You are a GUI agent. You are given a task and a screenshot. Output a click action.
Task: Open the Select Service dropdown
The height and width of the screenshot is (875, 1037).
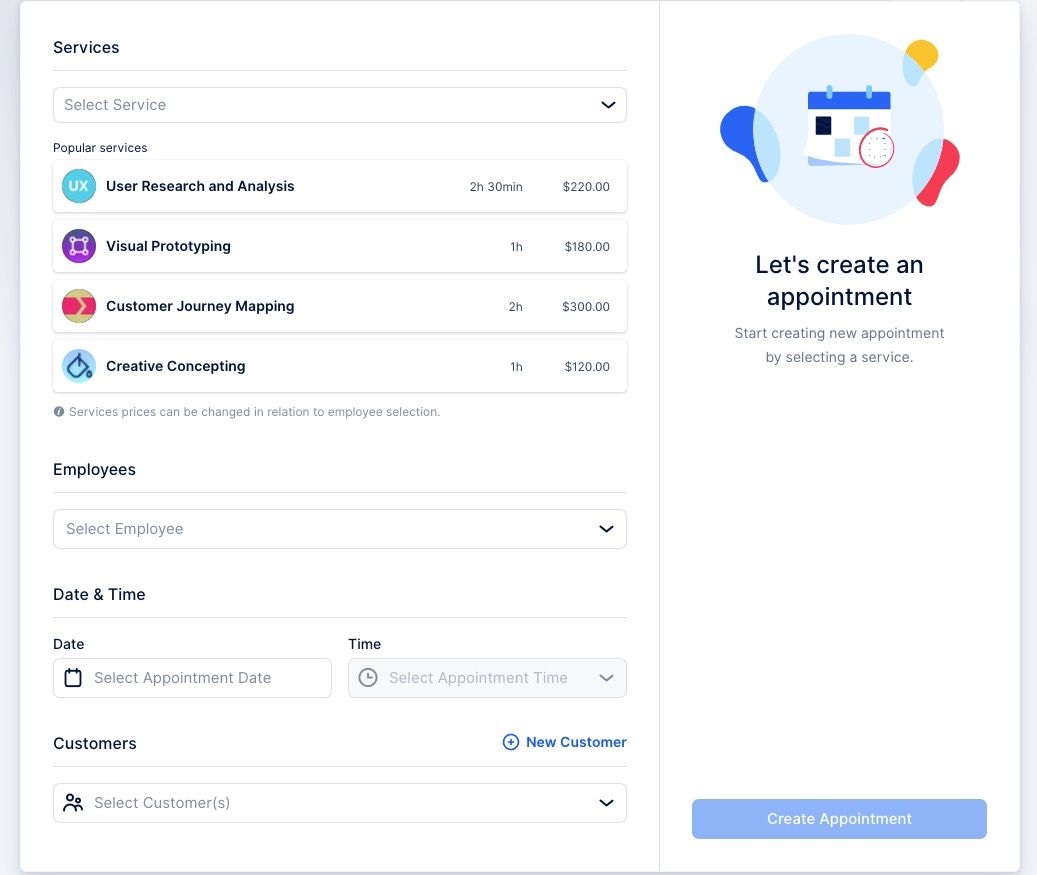pyautogui.click(x=340, y=104)
